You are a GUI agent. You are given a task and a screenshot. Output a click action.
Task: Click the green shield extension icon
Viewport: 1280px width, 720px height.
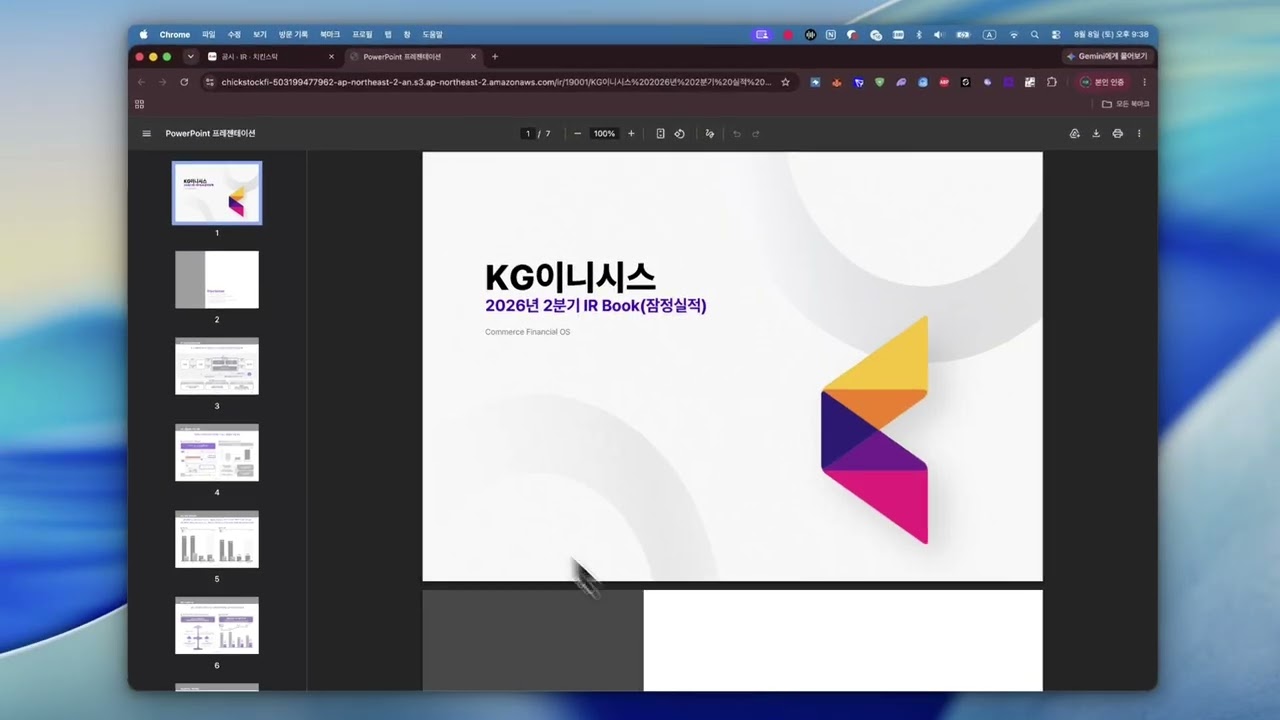tap(880, 82)
